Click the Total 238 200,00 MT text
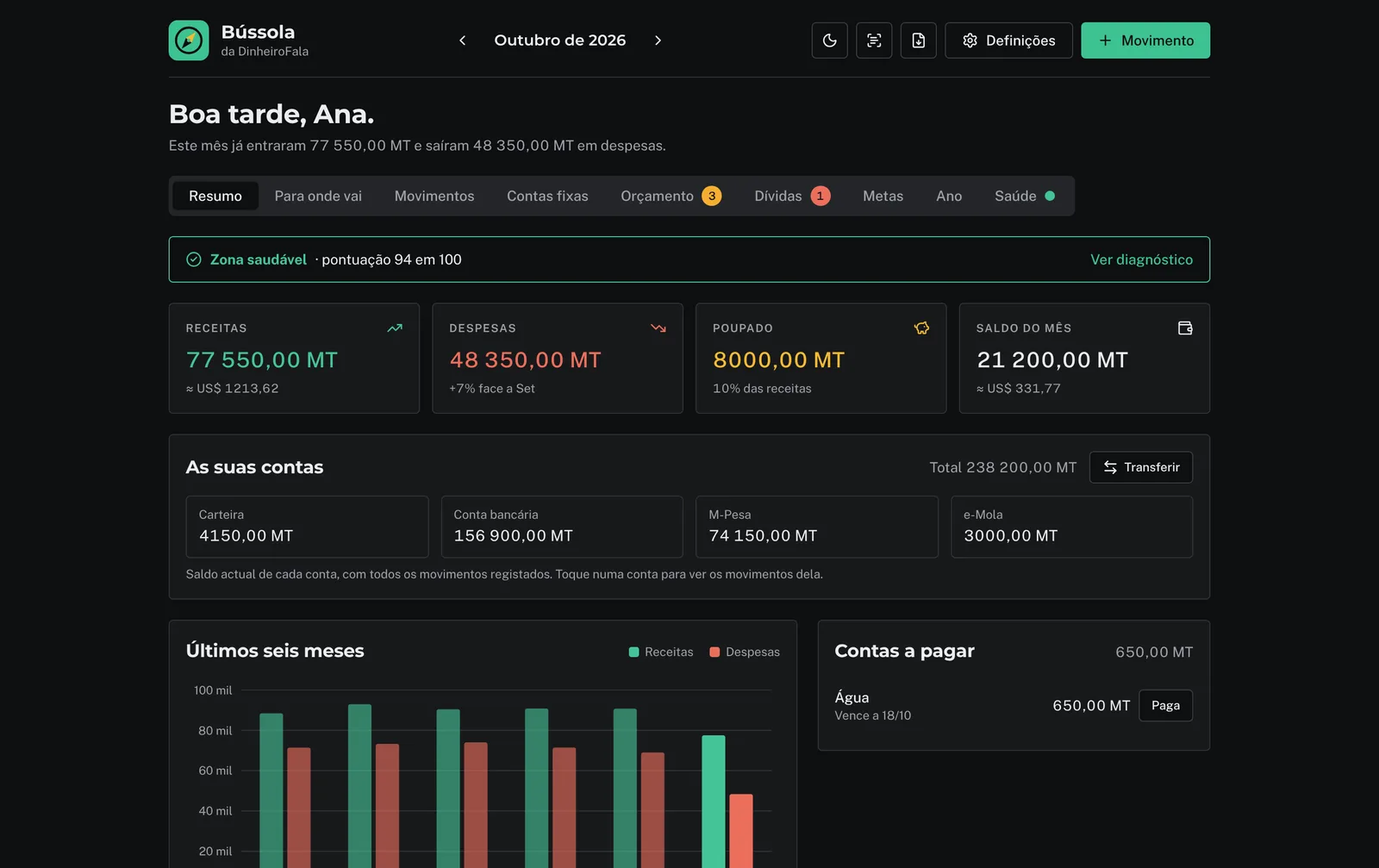The width and height of the screenshot is (1379, 868). [1003, 467]
